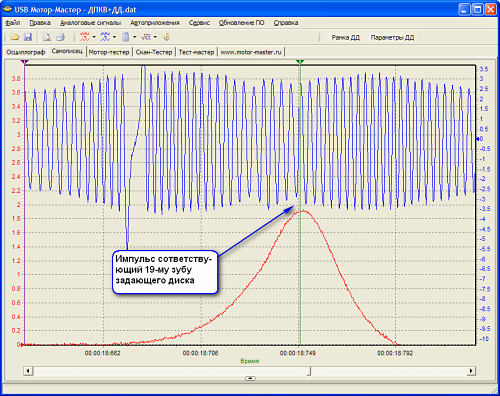Click the right arrow of the horizontal scrollbar

[471, 371]
